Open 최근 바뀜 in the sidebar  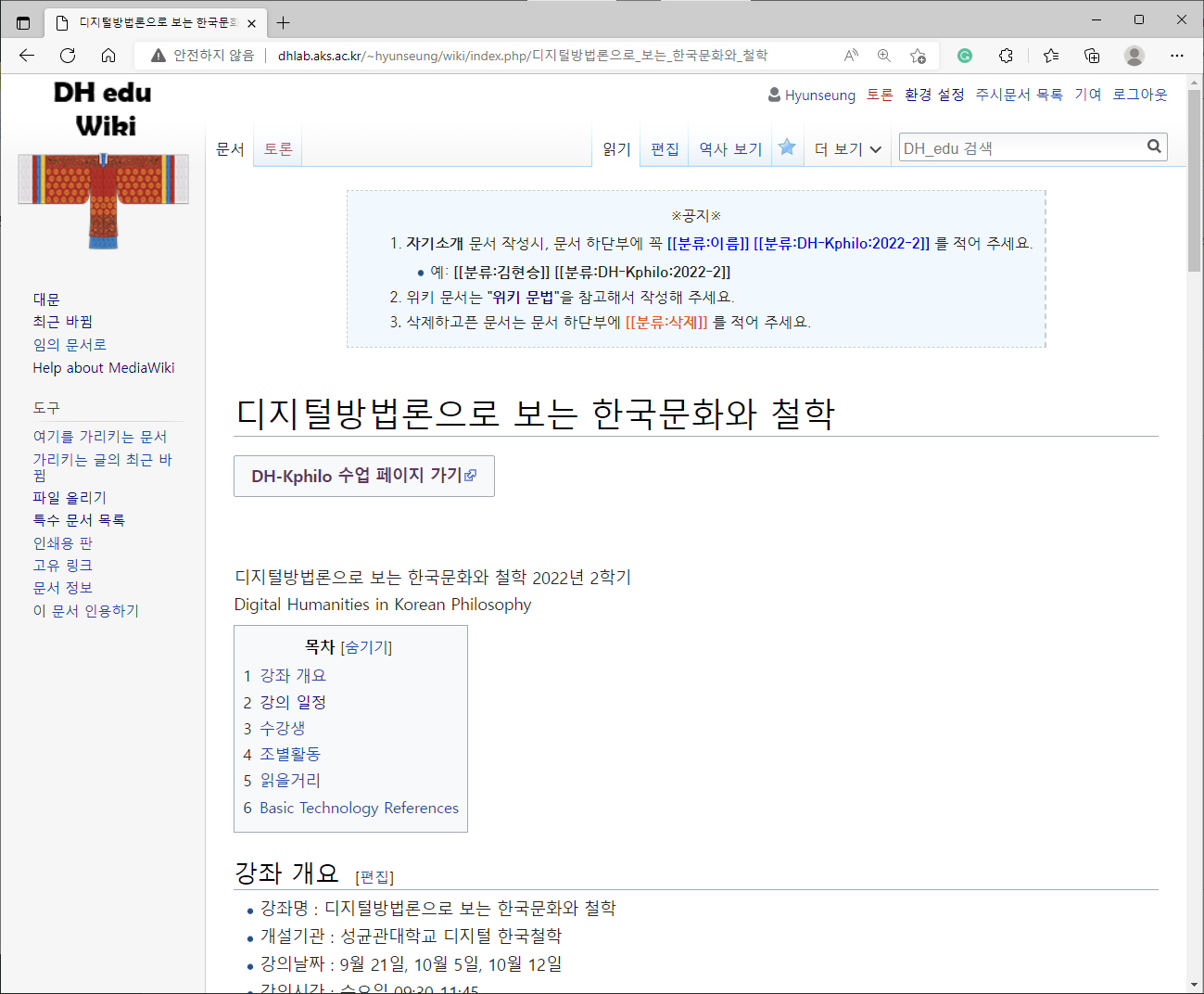coord(63,322)
